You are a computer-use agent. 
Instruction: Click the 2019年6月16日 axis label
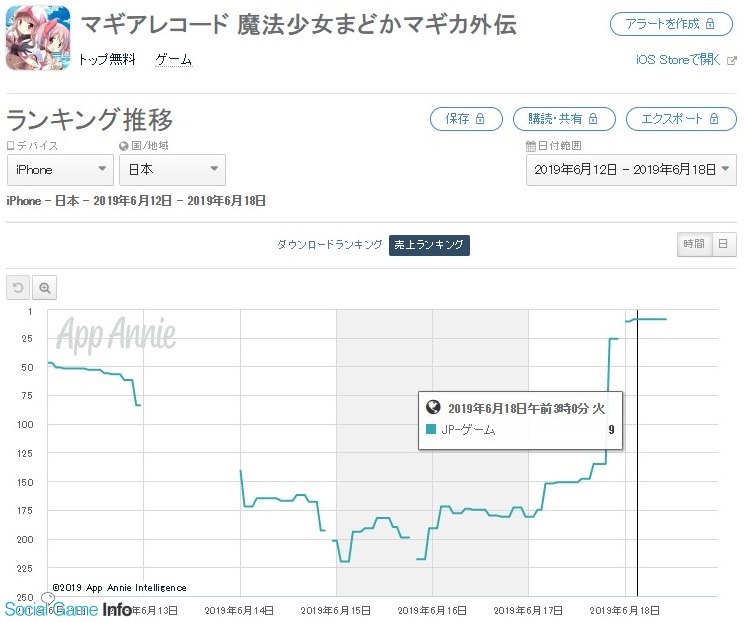[x=432, y=610]
